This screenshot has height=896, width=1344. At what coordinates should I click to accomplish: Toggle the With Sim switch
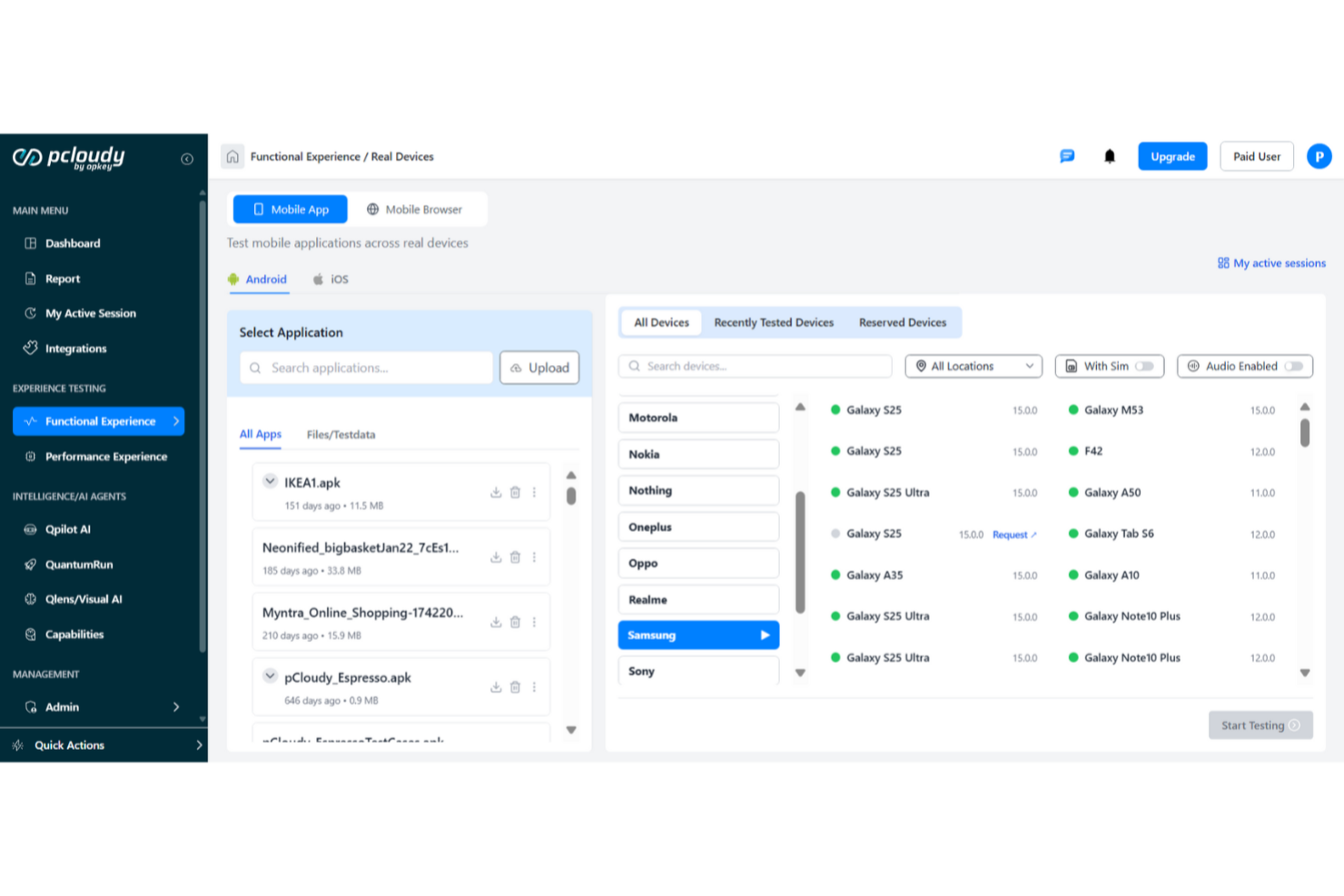coord(1144,366)
